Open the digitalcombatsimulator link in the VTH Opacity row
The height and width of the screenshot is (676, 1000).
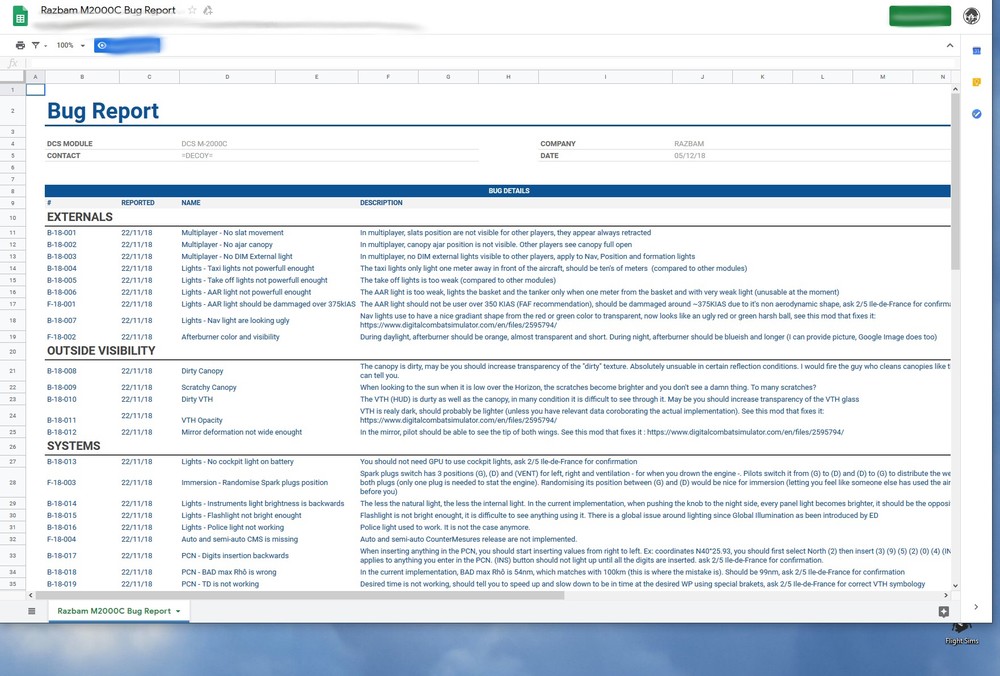(458, 420)
